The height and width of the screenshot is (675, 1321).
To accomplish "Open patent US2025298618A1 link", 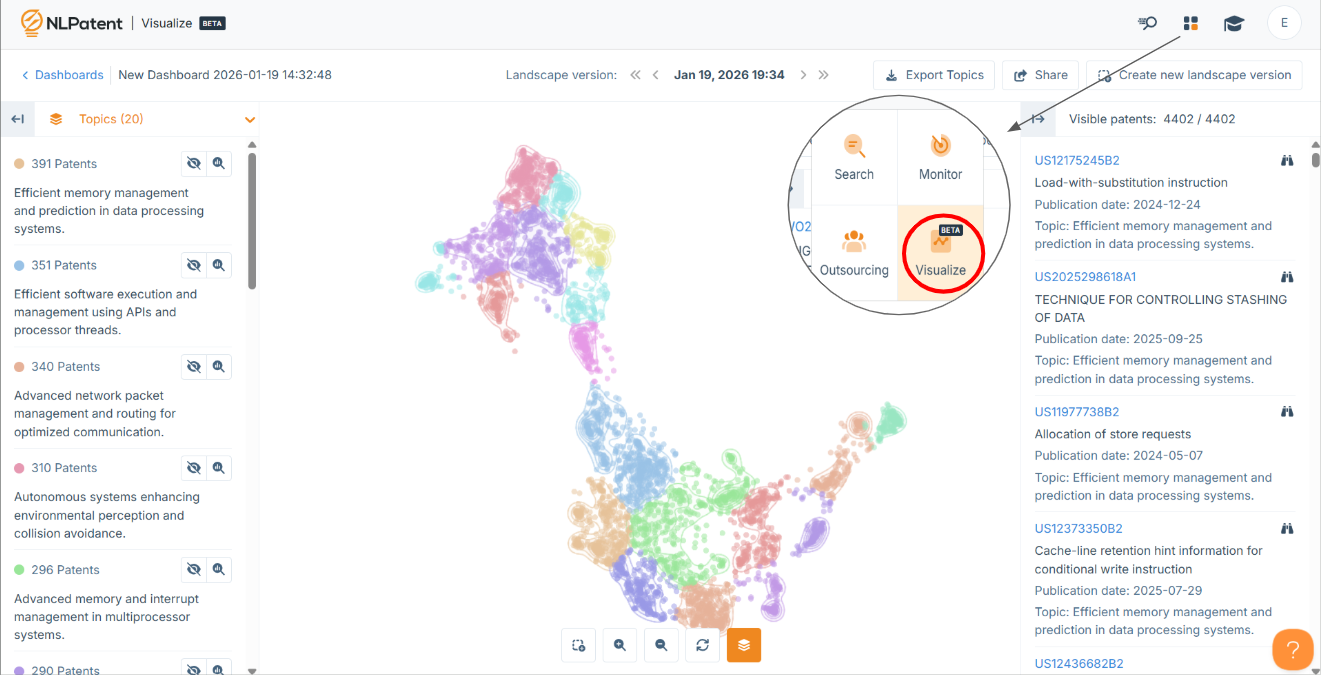I will pyautogui.click(x=1085, y=277).
